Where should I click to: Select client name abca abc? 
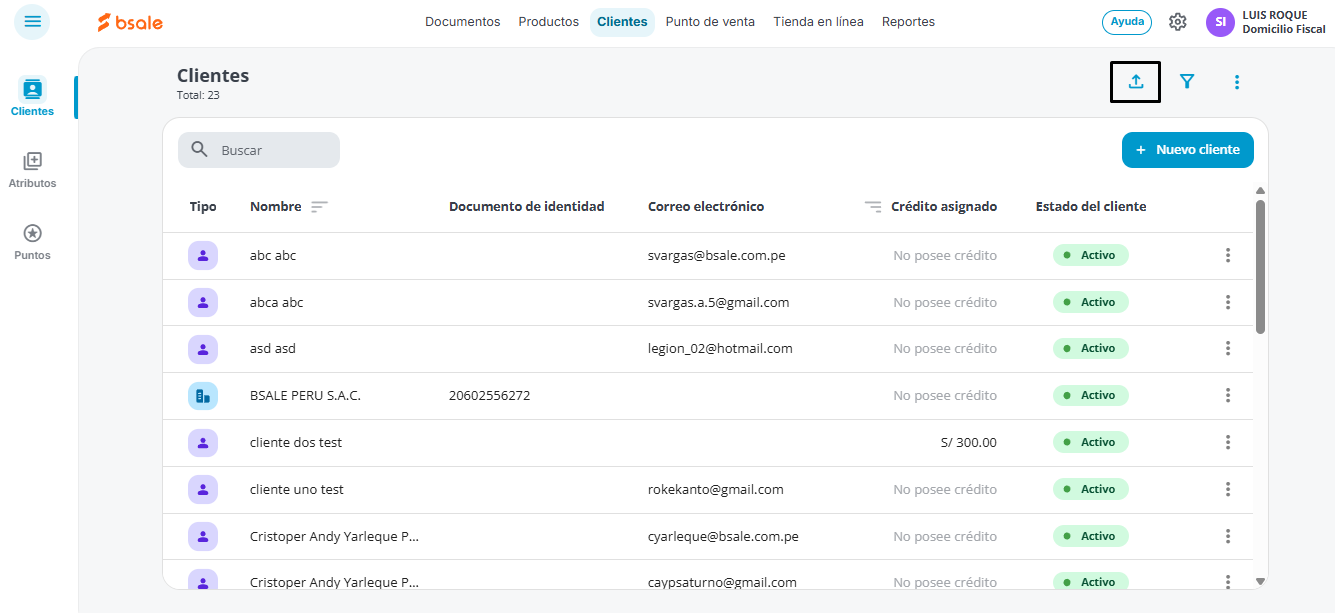tap(276, 302)
